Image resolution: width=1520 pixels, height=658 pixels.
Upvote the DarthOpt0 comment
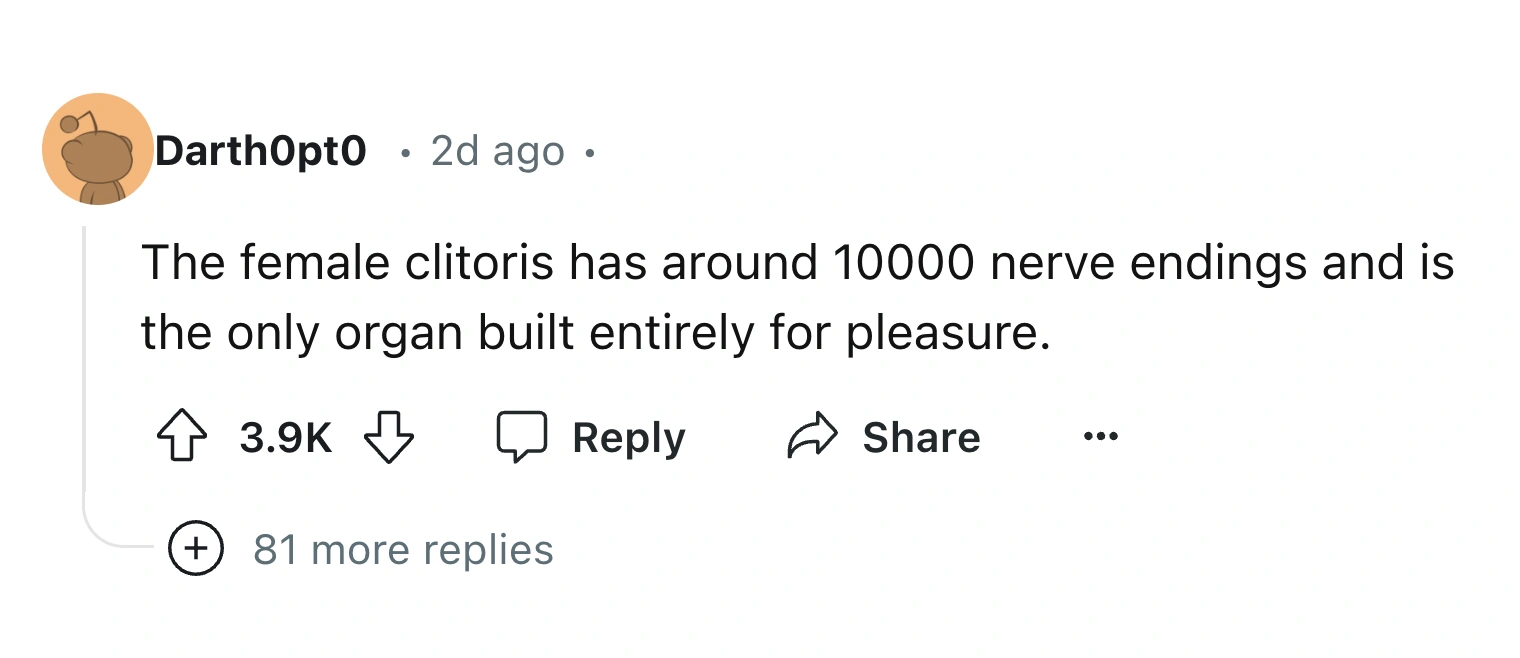pos(180,439)
